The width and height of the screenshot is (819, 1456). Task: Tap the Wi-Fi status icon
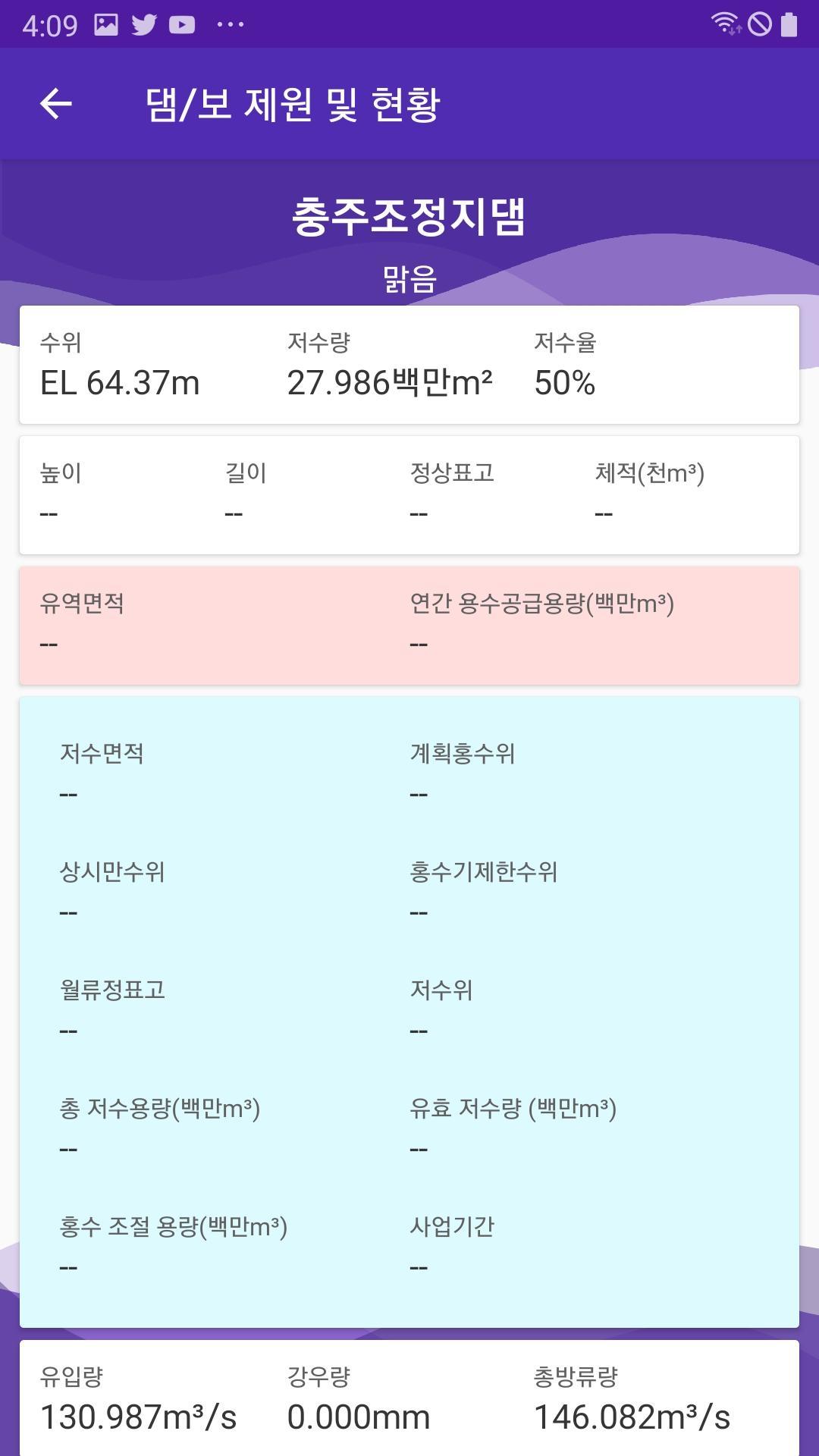[x=726, y=24]
